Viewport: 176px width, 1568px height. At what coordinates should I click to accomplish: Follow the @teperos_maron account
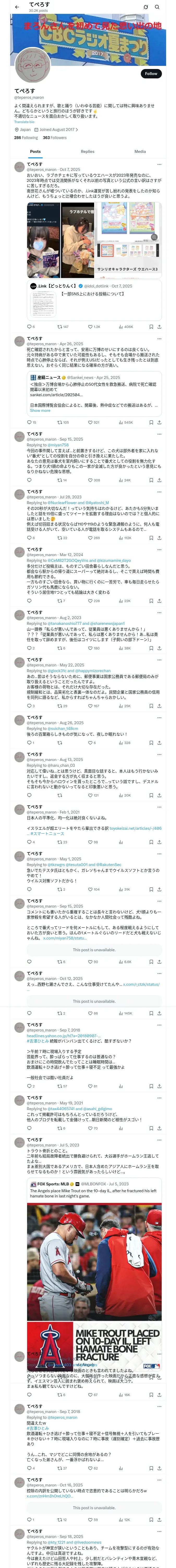point(151,74)
